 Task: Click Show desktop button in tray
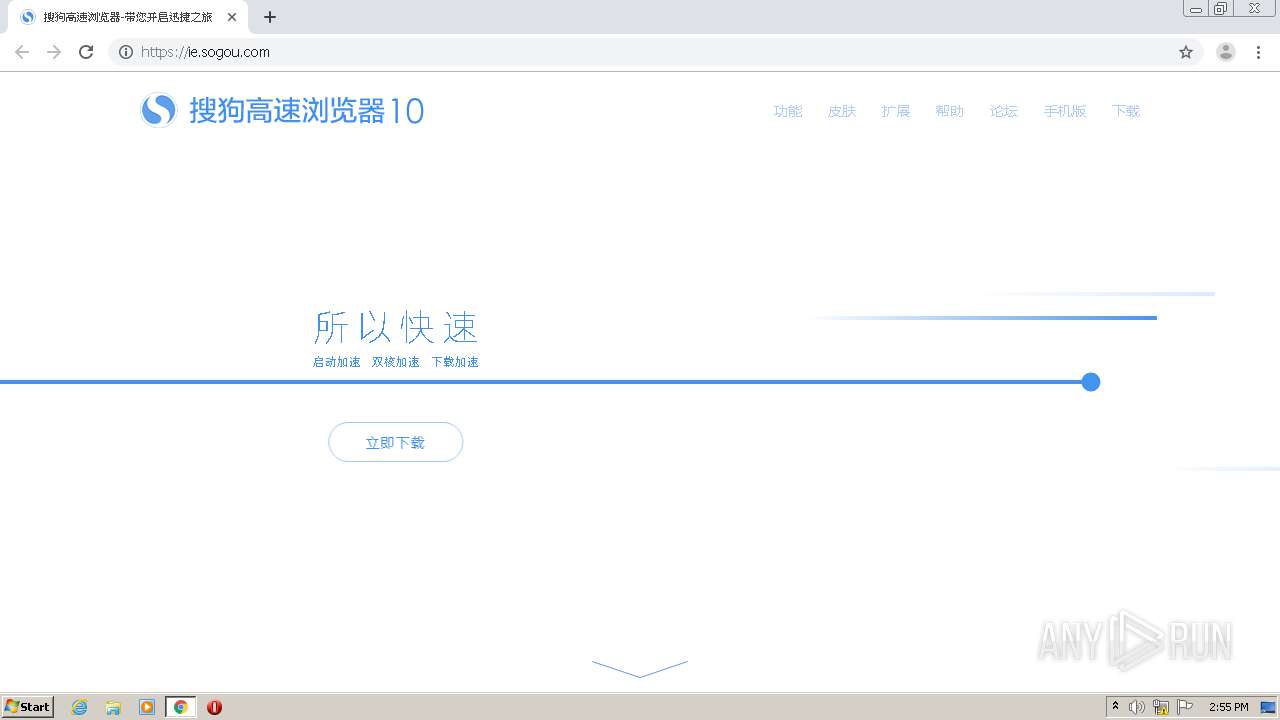pos(1268,707)
